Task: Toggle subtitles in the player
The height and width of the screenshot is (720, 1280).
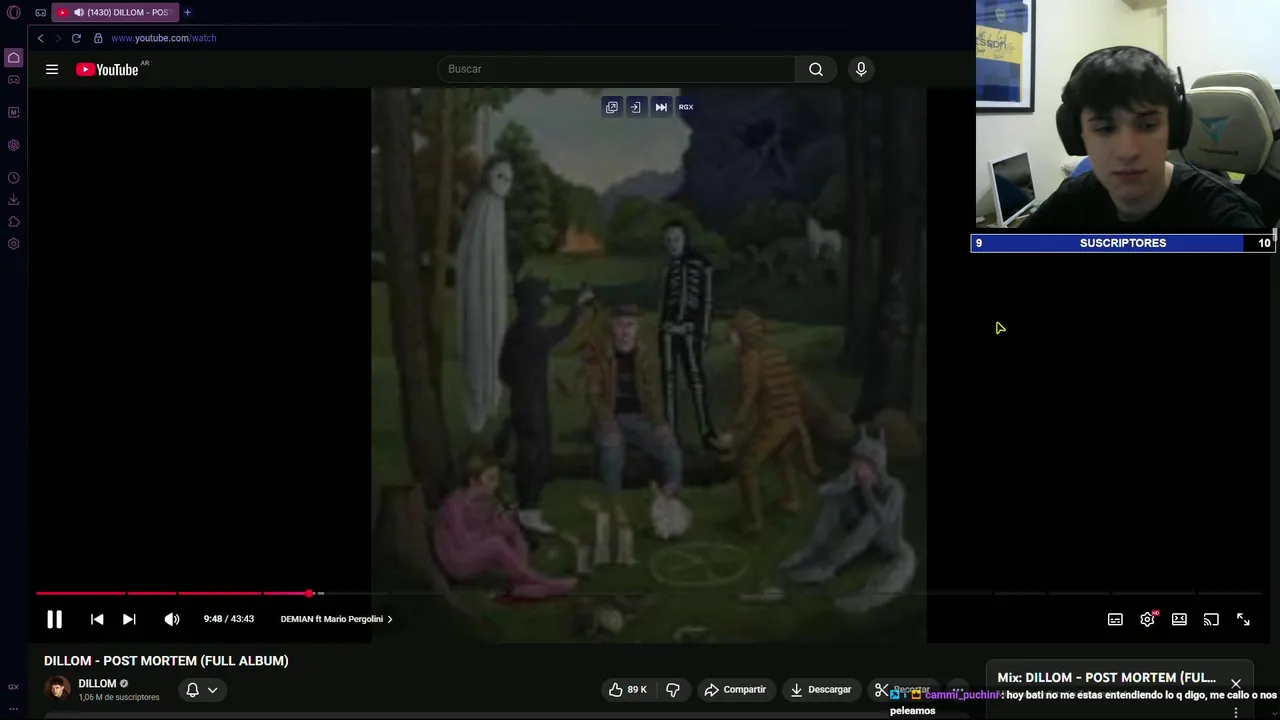Action: 1115,619
